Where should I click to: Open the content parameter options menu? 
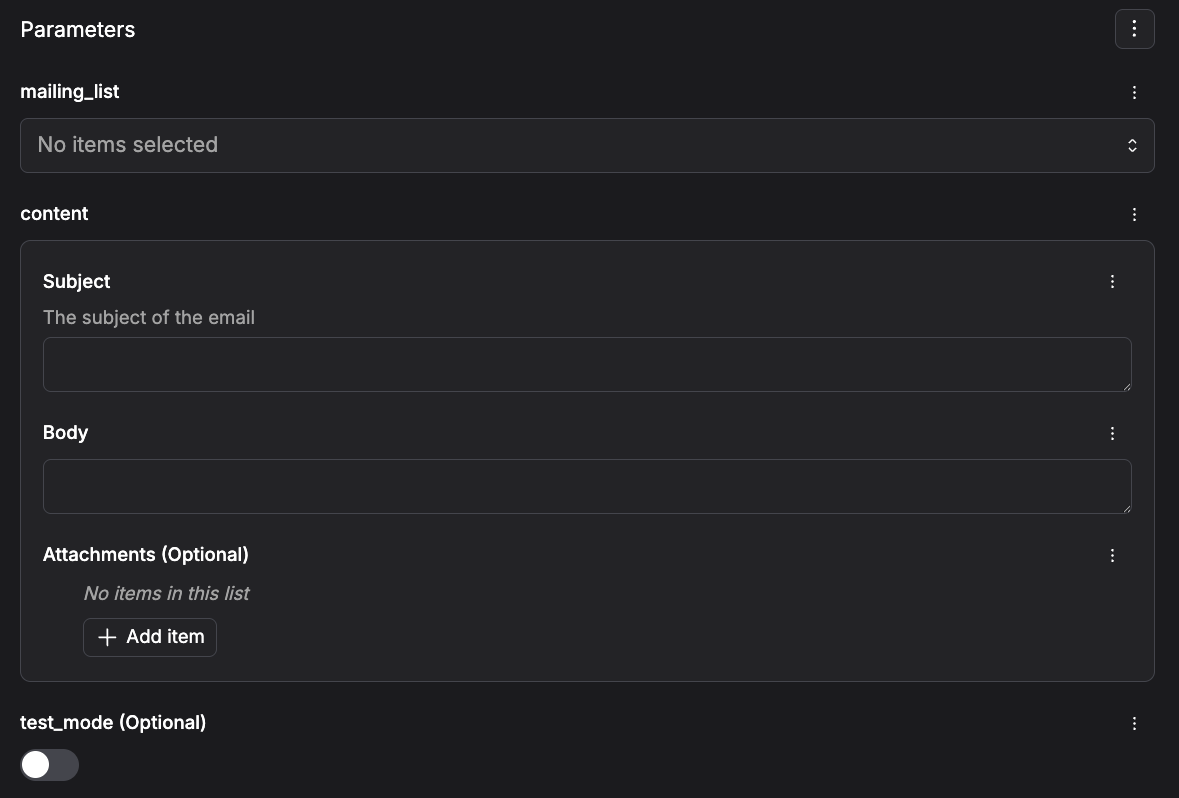pyautogui.click(x=1134, y=214)
